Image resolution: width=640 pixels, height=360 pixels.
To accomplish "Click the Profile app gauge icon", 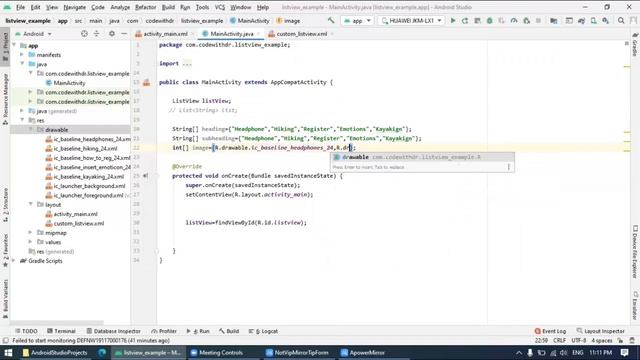I will [x=514, y=20].
